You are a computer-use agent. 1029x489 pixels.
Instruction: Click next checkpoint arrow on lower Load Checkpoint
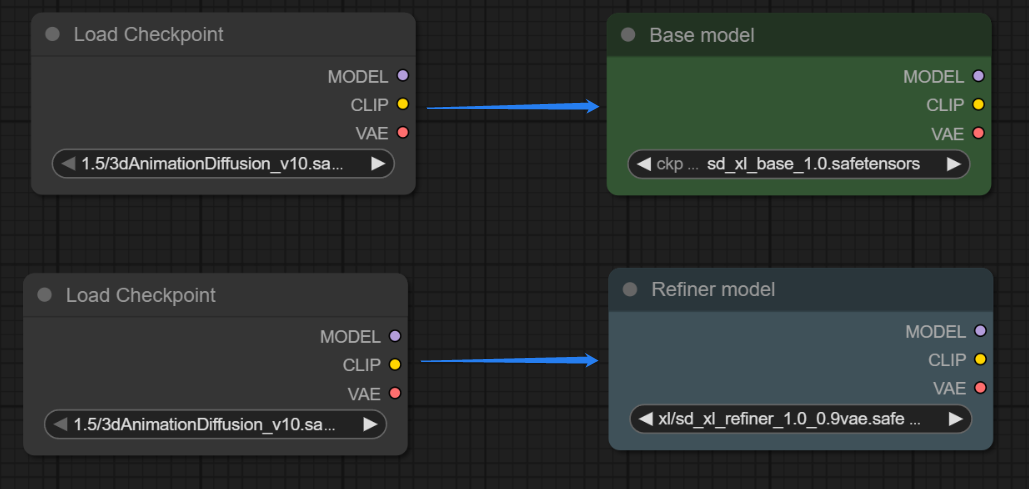[369, 425]
